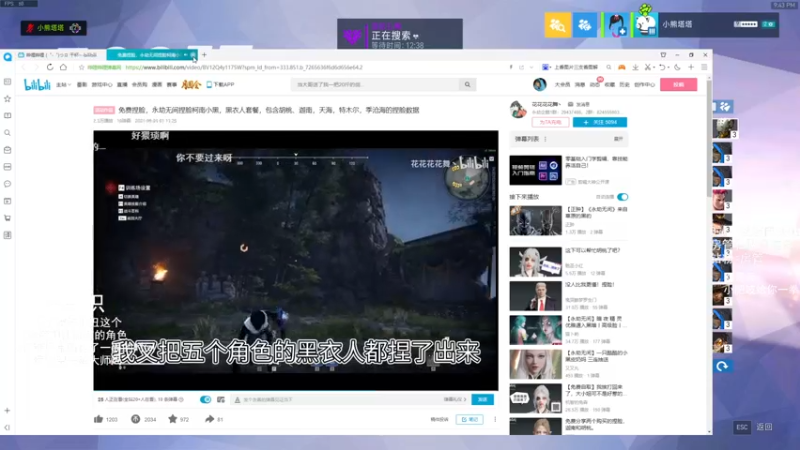Click the like thumbs-up icon below video
This screenshot has height=450, width=800.
pyautogui.click(x=98, y=419)
